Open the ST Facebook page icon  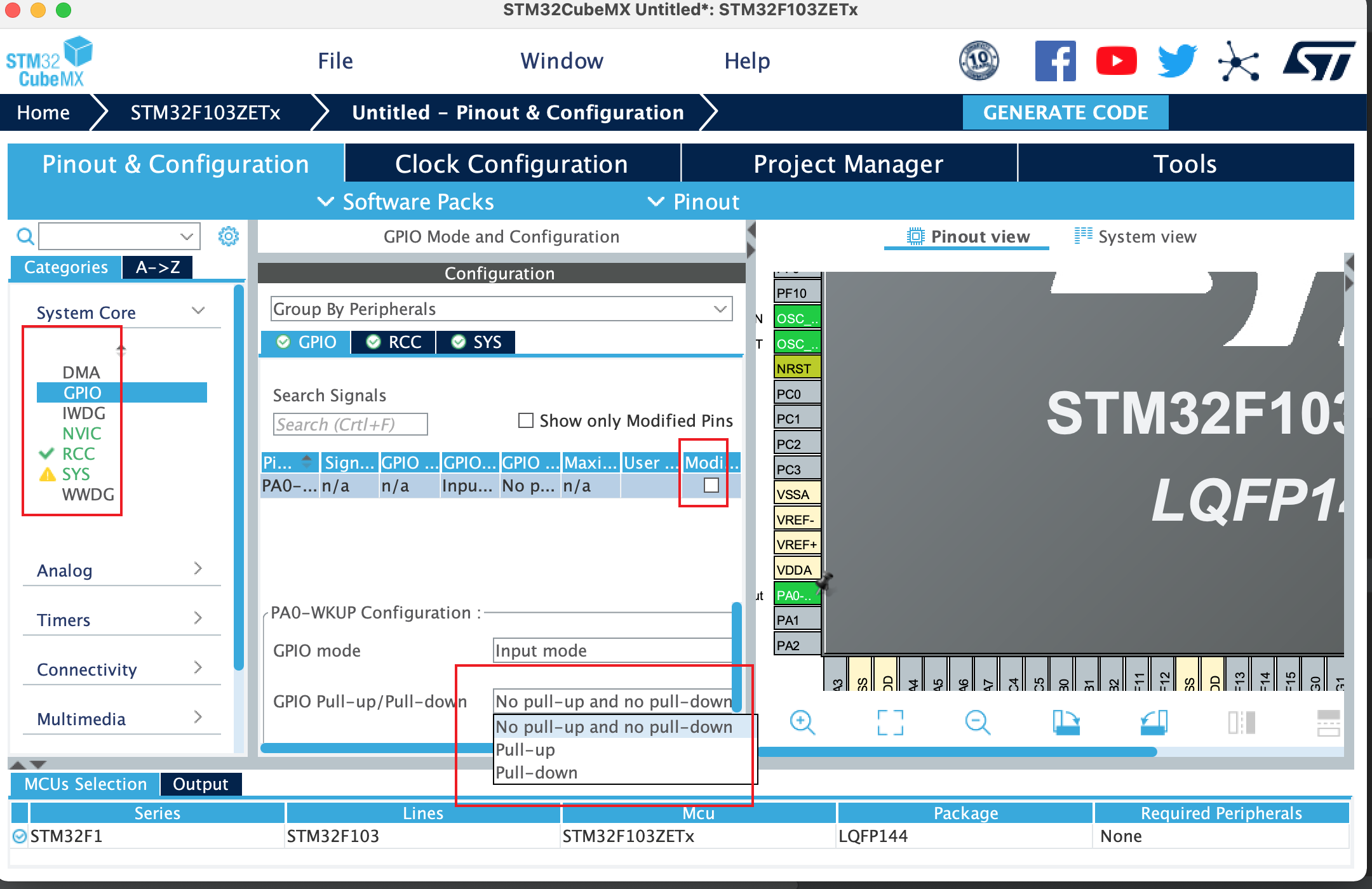[x=1055, y=62]
